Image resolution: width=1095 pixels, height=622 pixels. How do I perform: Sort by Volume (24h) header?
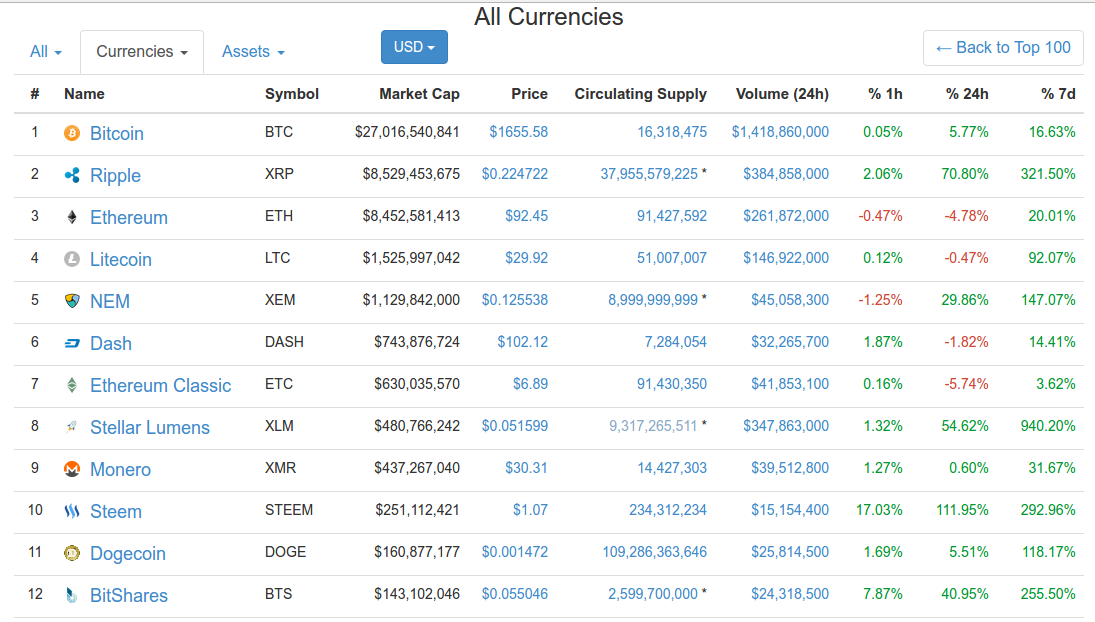coord(782,94)
